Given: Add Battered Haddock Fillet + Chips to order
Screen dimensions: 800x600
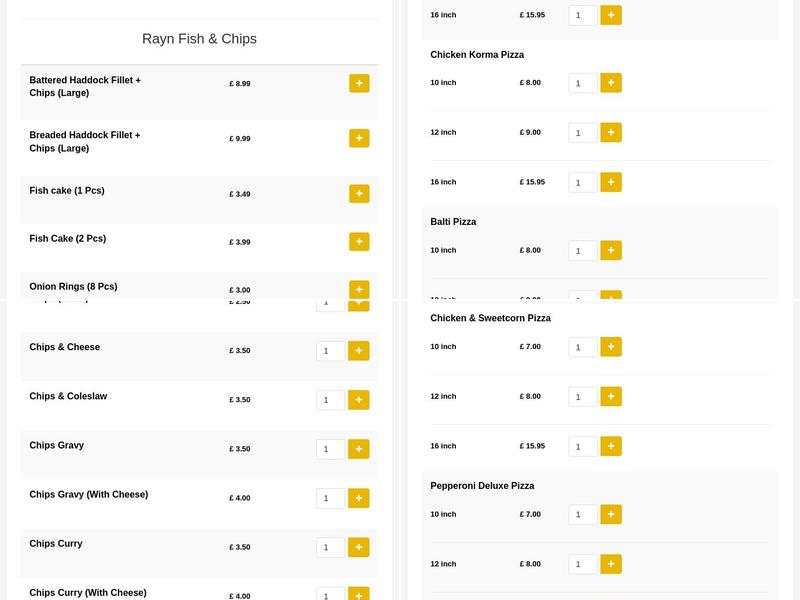Looking at the screenshot, I should pos(359,84).
